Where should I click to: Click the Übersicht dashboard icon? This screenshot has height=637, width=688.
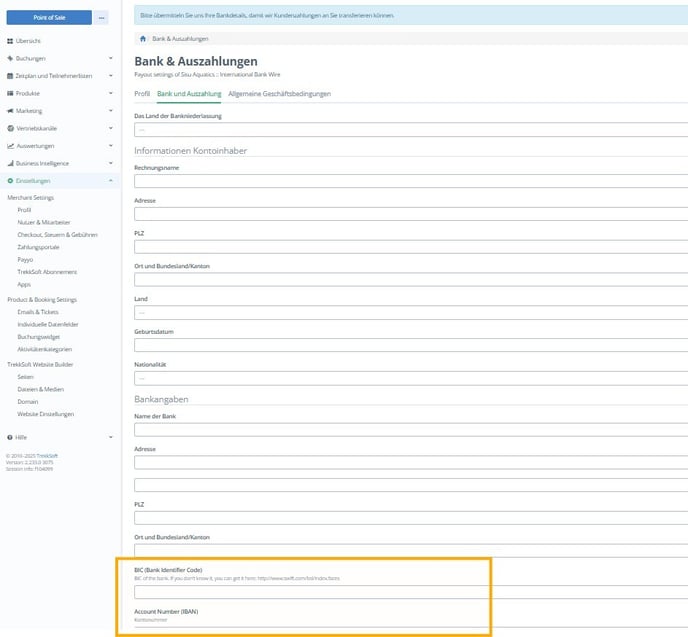pyautogui.click(x=10, y=41)
